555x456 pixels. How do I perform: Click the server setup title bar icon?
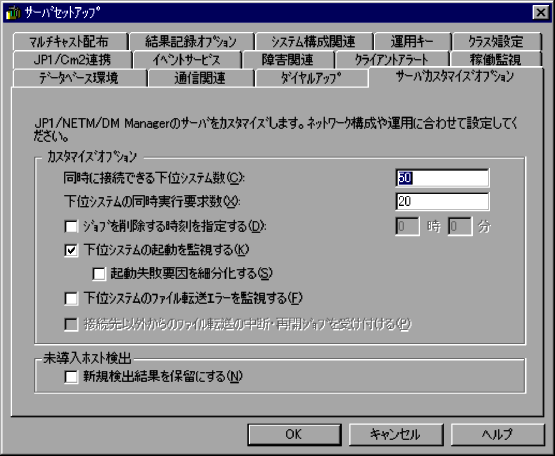coord(13,12)
